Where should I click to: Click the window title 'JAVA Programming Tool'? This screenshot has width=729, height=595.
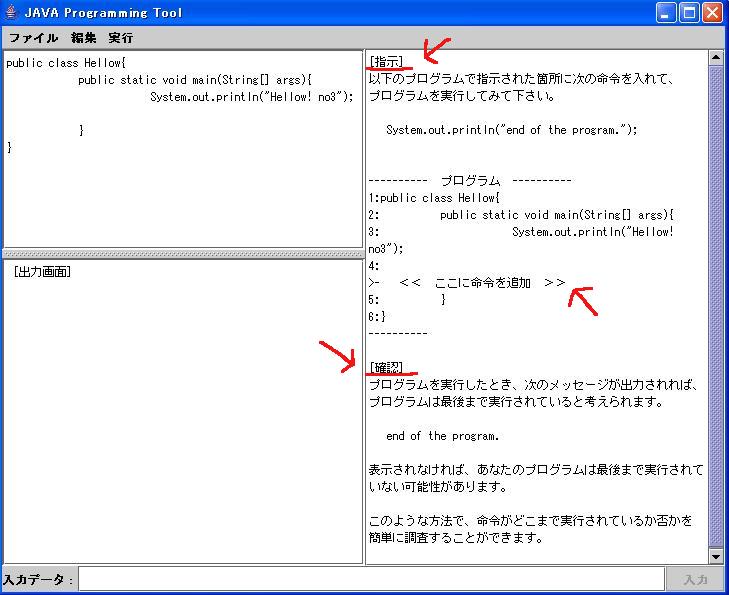(x=103, y=13)
